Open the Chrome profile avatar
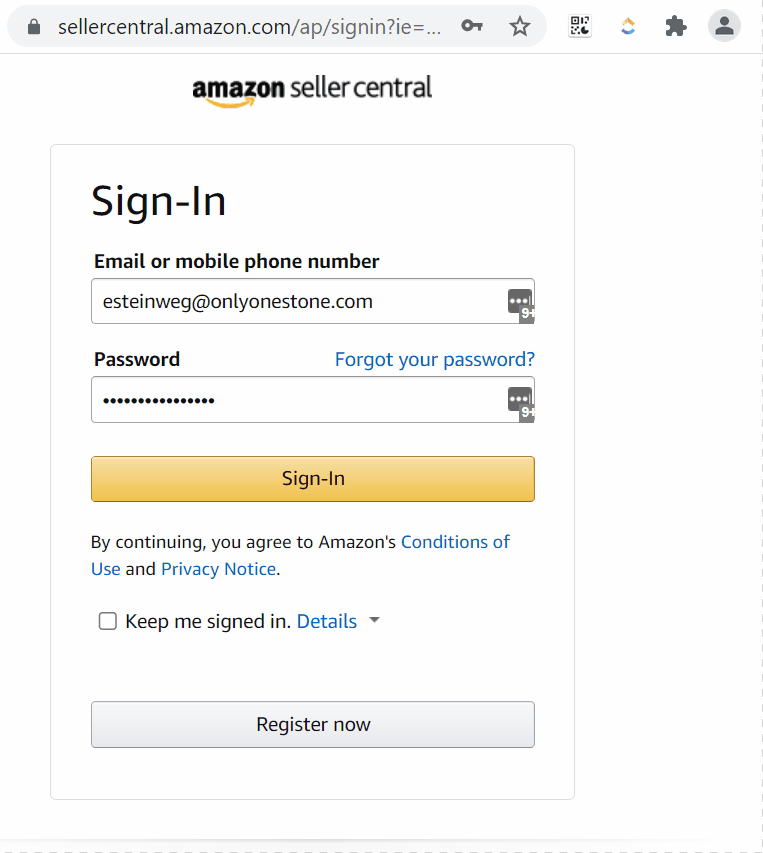The width and height of the screenshot is (763, 853). (724, 26)
